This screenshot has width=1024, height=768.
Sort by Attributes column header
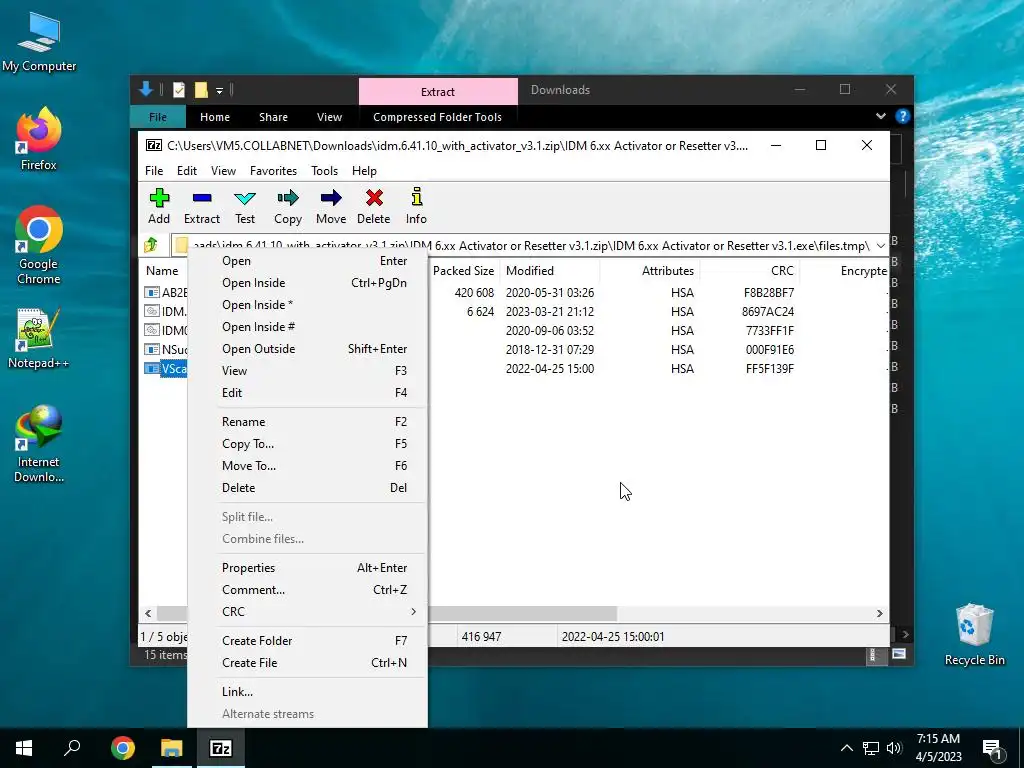tap(649, 270)
